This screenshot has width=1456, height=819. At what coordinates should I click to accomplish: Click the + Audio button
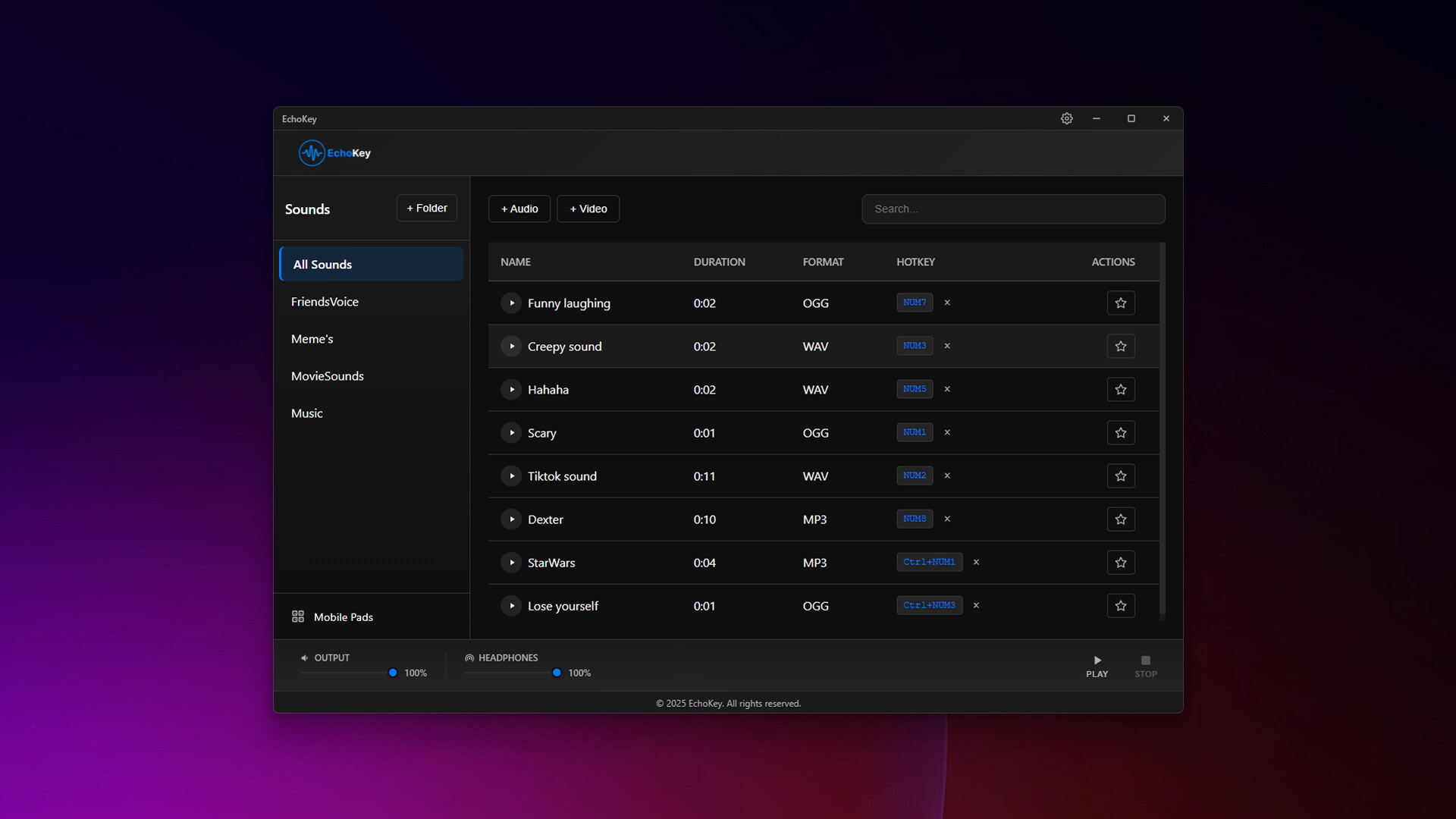pos(519,209)
